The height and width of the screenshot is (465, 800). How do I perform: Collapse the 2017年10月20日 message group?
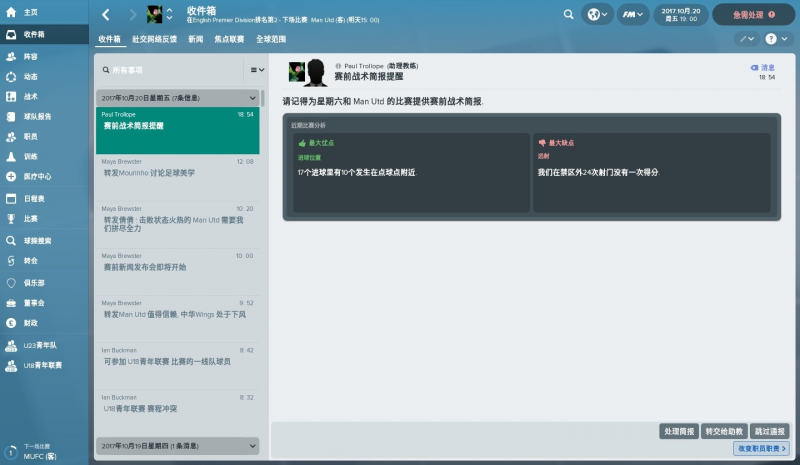253,98
